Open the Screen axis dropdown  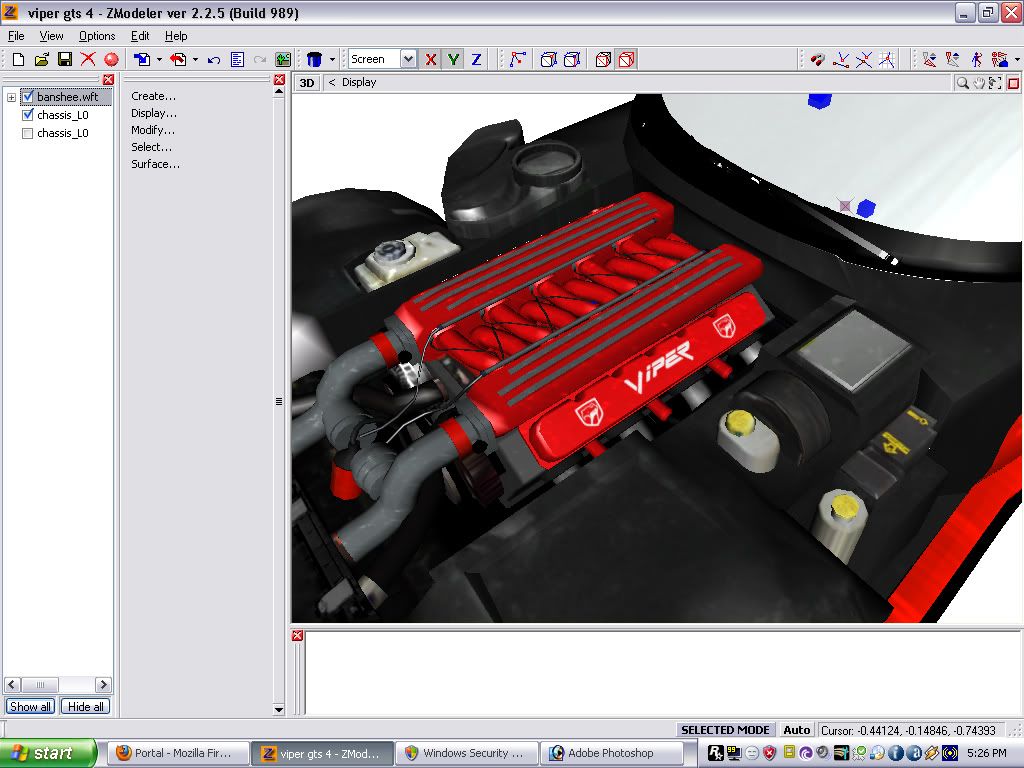(408, 60)
